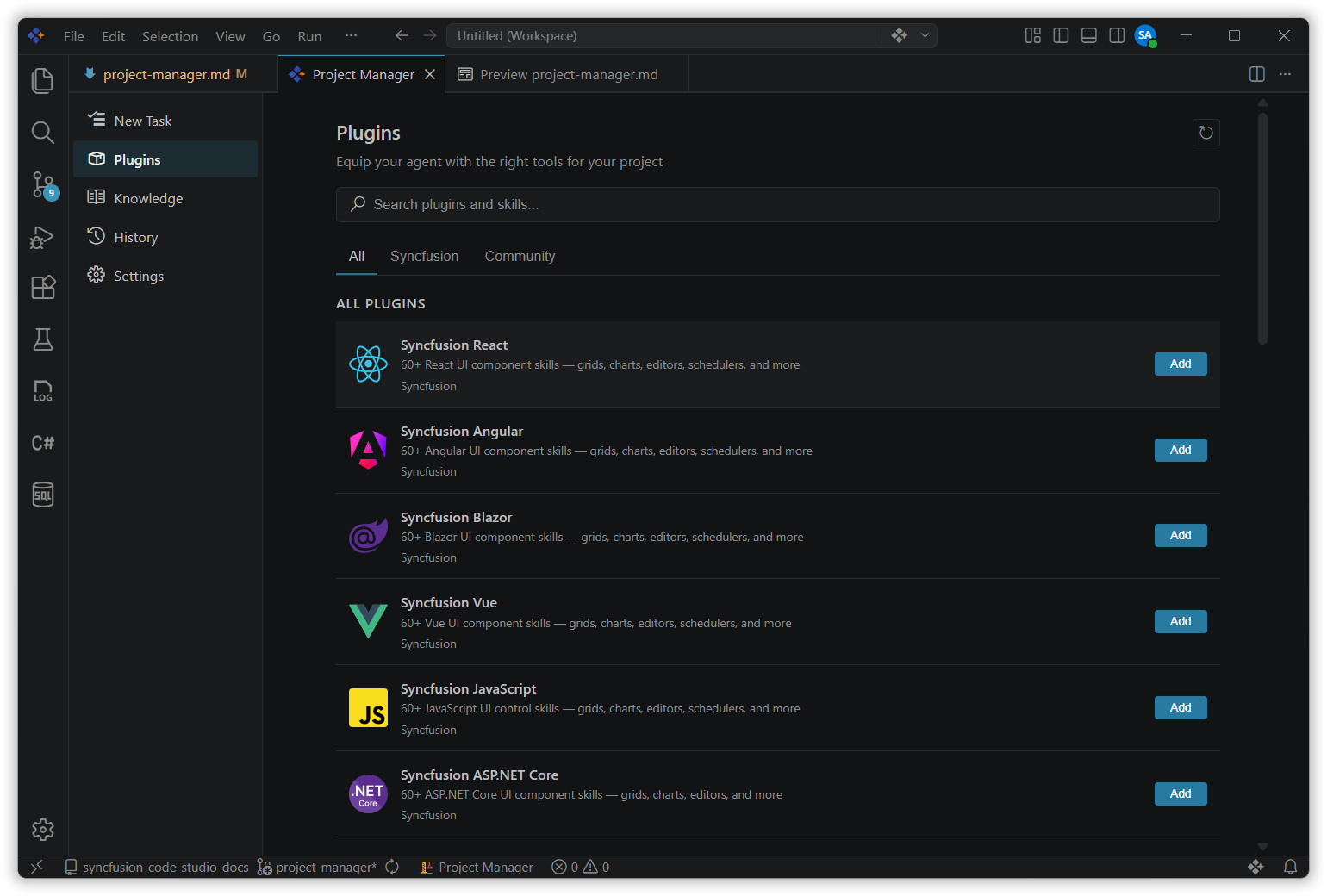Add the Syncfusion Blazor plugin
This screenshot has height=896, width=1327.
point(1181,535)
